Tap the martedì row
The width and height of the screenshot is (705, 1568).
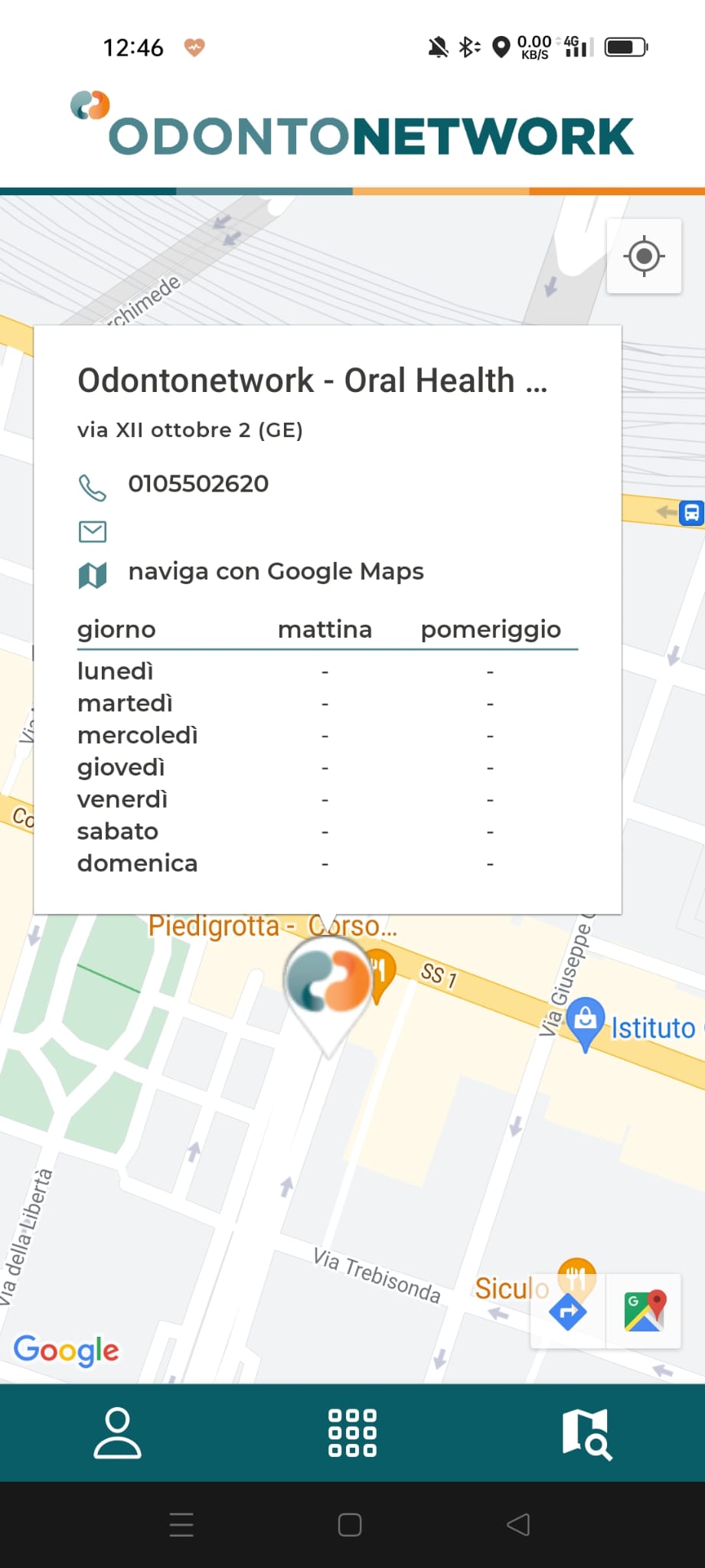coord(328,704)
